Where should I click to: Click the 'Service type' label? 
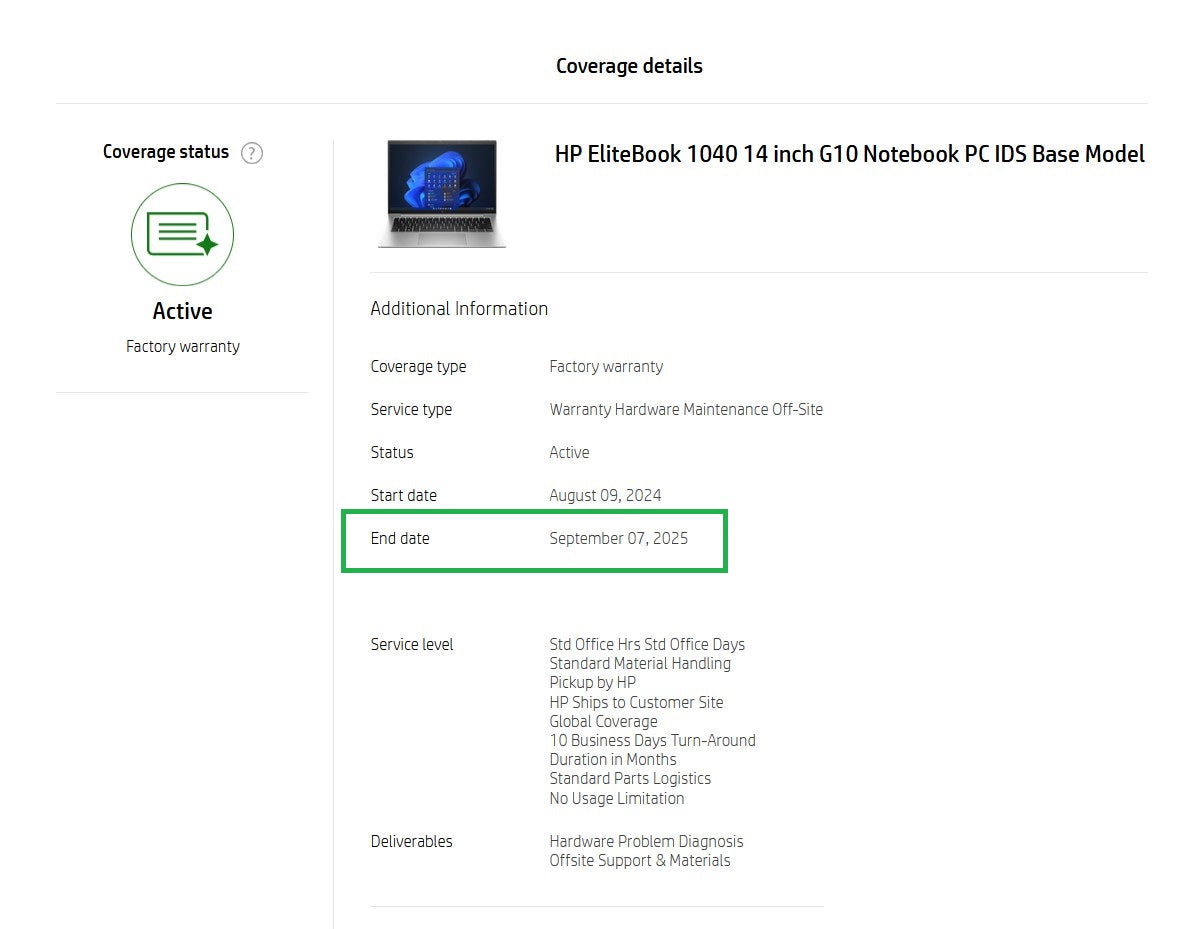(411, 410)
